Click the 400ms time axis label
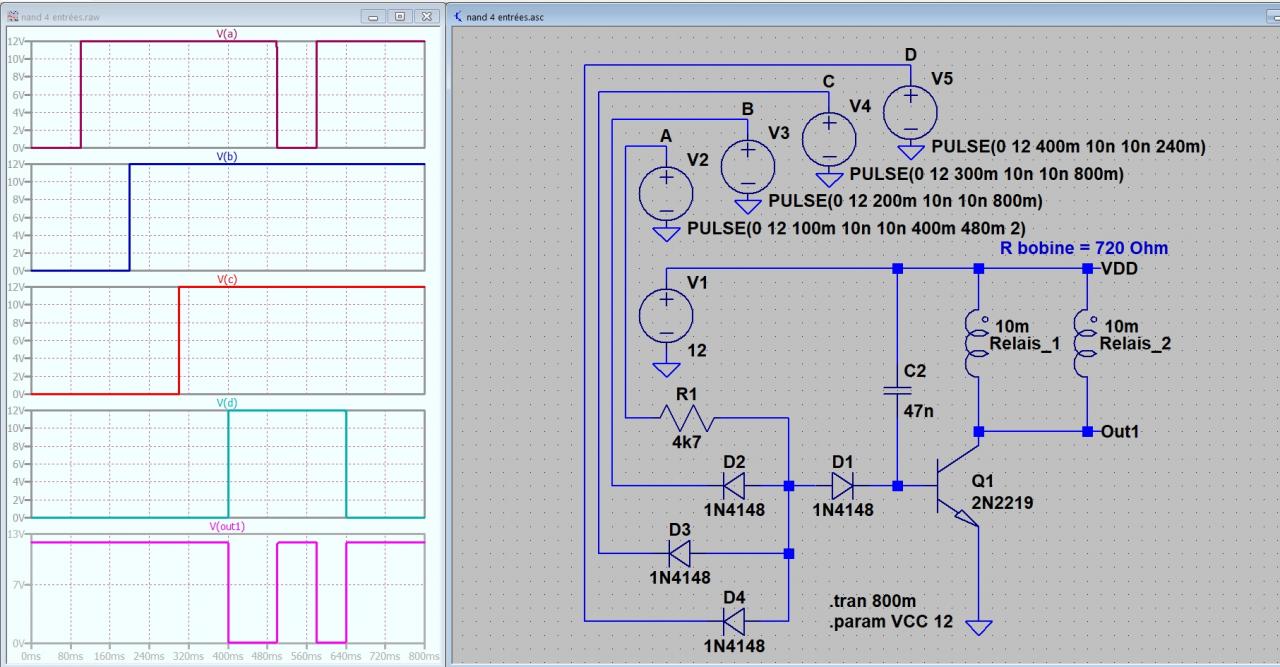Screen dimensions: 1280x667 [x=227, y=658]
